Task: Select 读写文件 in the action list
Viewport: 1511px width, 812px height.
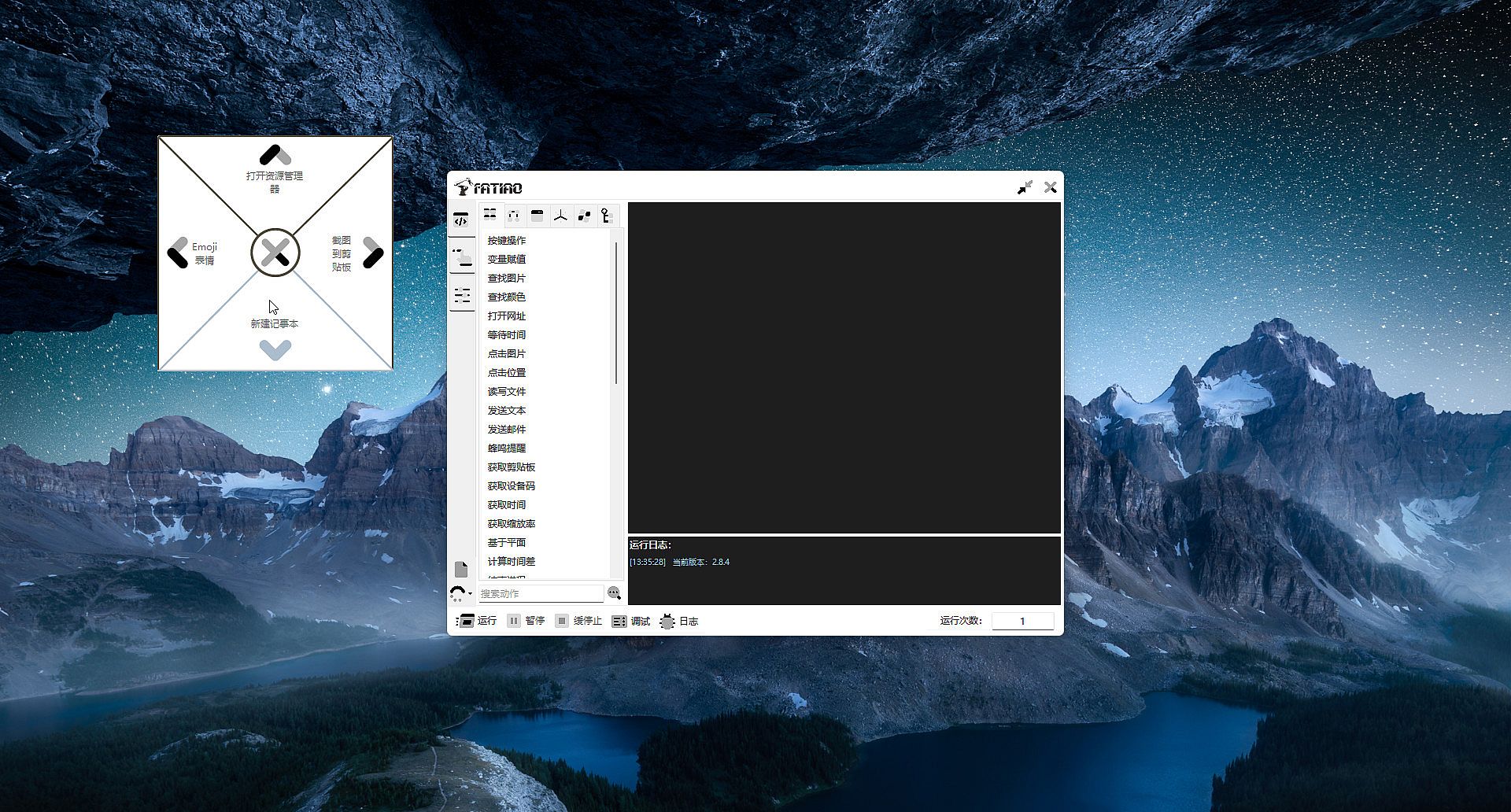Action: tap(506, 392)
